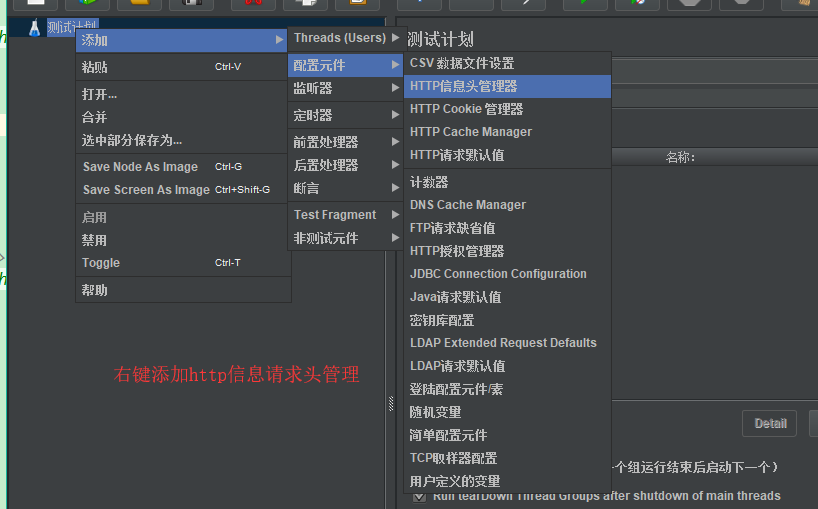Choose LDAP Extended Request Defaults
The width and height of the screenshot is (818, 509).
pyautogui.click(x=507, y=343)
